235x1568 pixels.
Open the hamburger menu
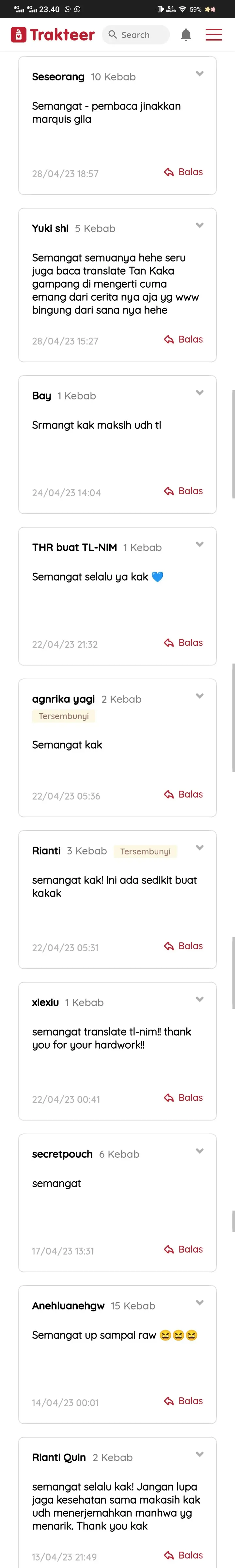pos(213,35)
